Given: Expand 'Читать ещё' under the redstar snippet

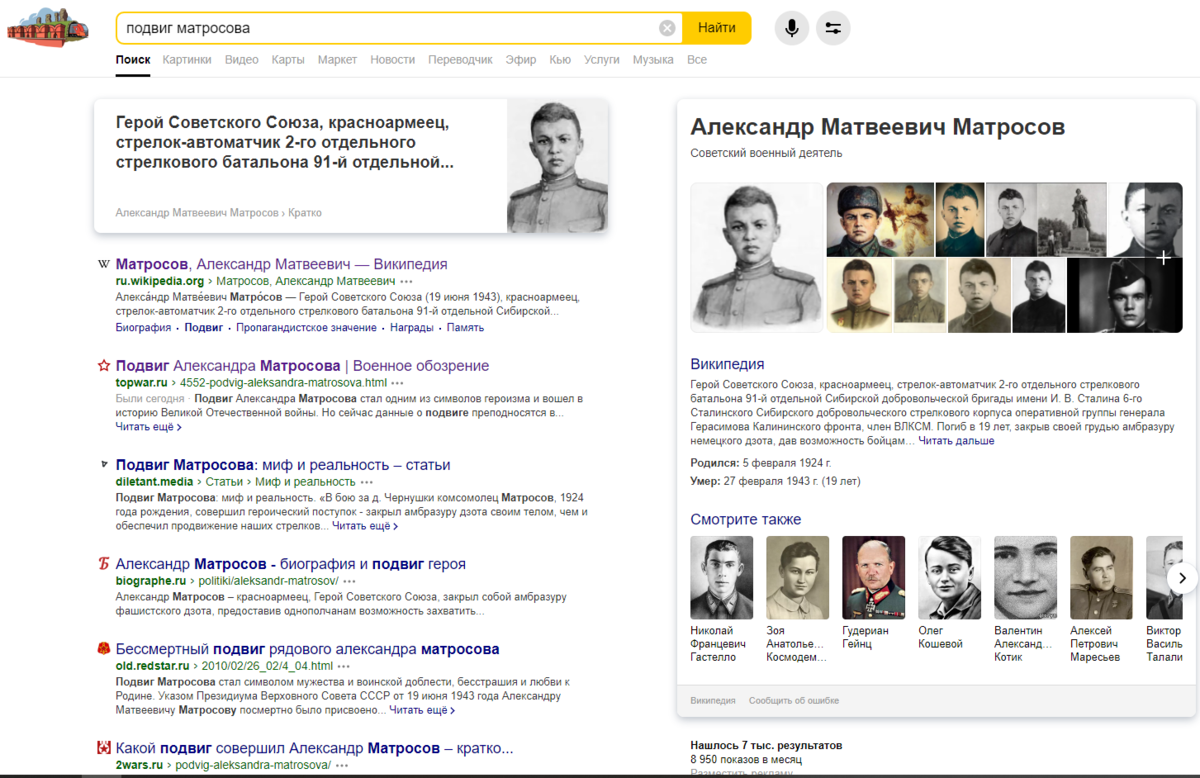Looking at the screenshot, I should pyautogui.click(x=422, y=711).
